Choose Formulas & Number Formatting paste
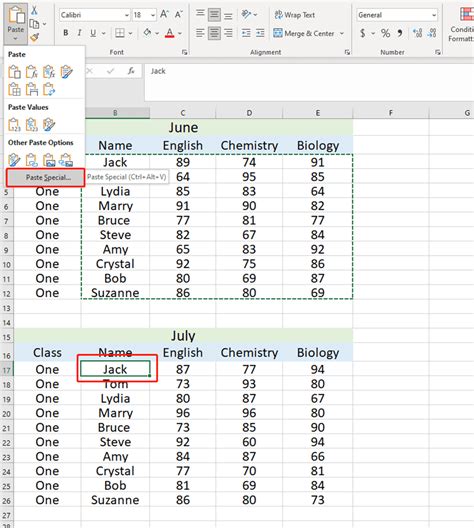The height and width of the screenshot is (528, 474). (x=49, y=72)
